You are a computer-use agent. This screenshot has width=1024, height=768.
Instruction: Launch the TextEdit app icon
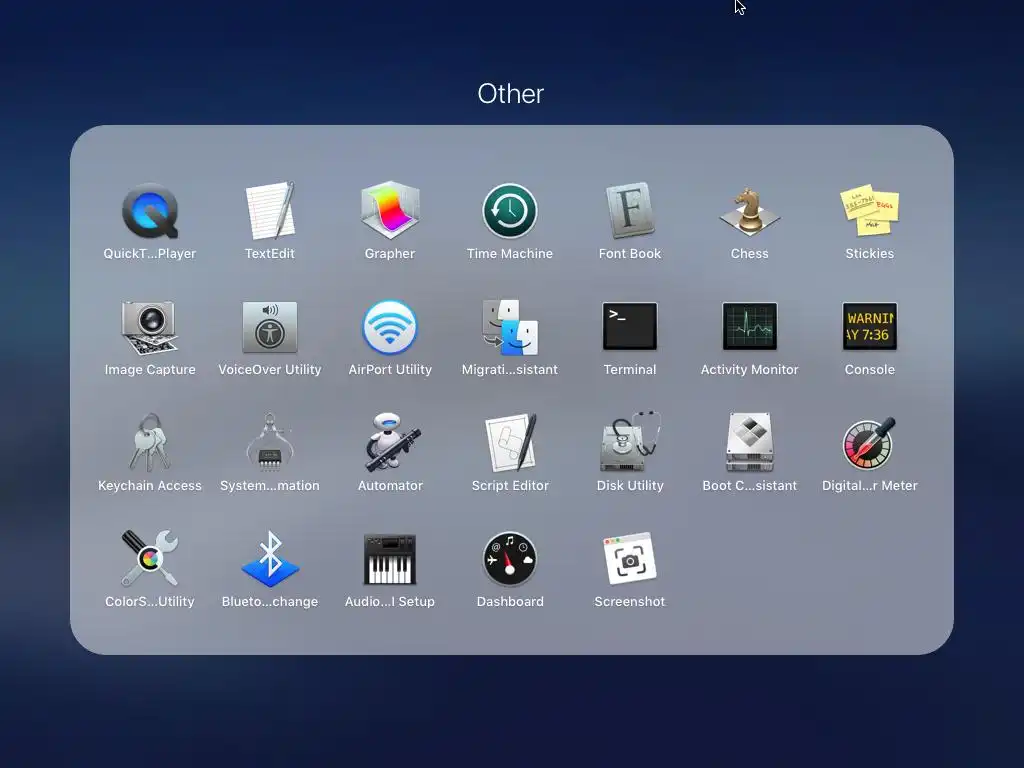point(270,211)
